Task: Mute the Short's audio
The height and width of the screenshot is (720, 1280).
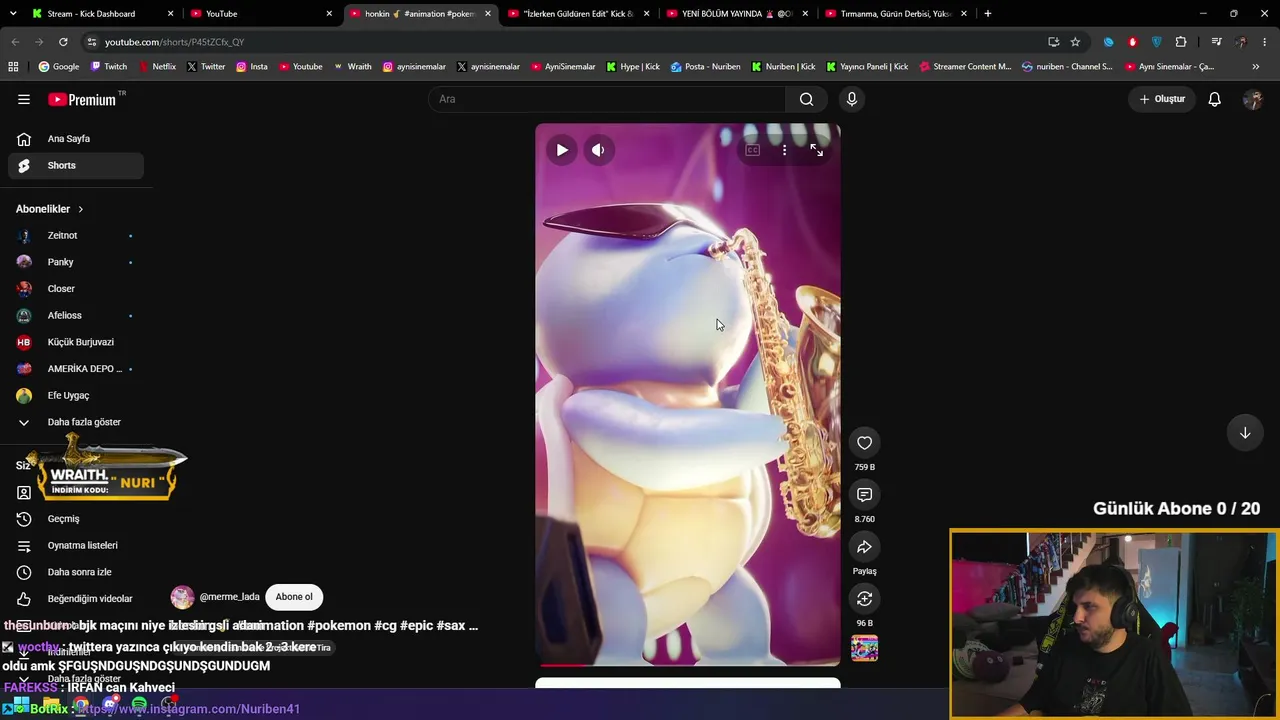Action: coord(598,150)
